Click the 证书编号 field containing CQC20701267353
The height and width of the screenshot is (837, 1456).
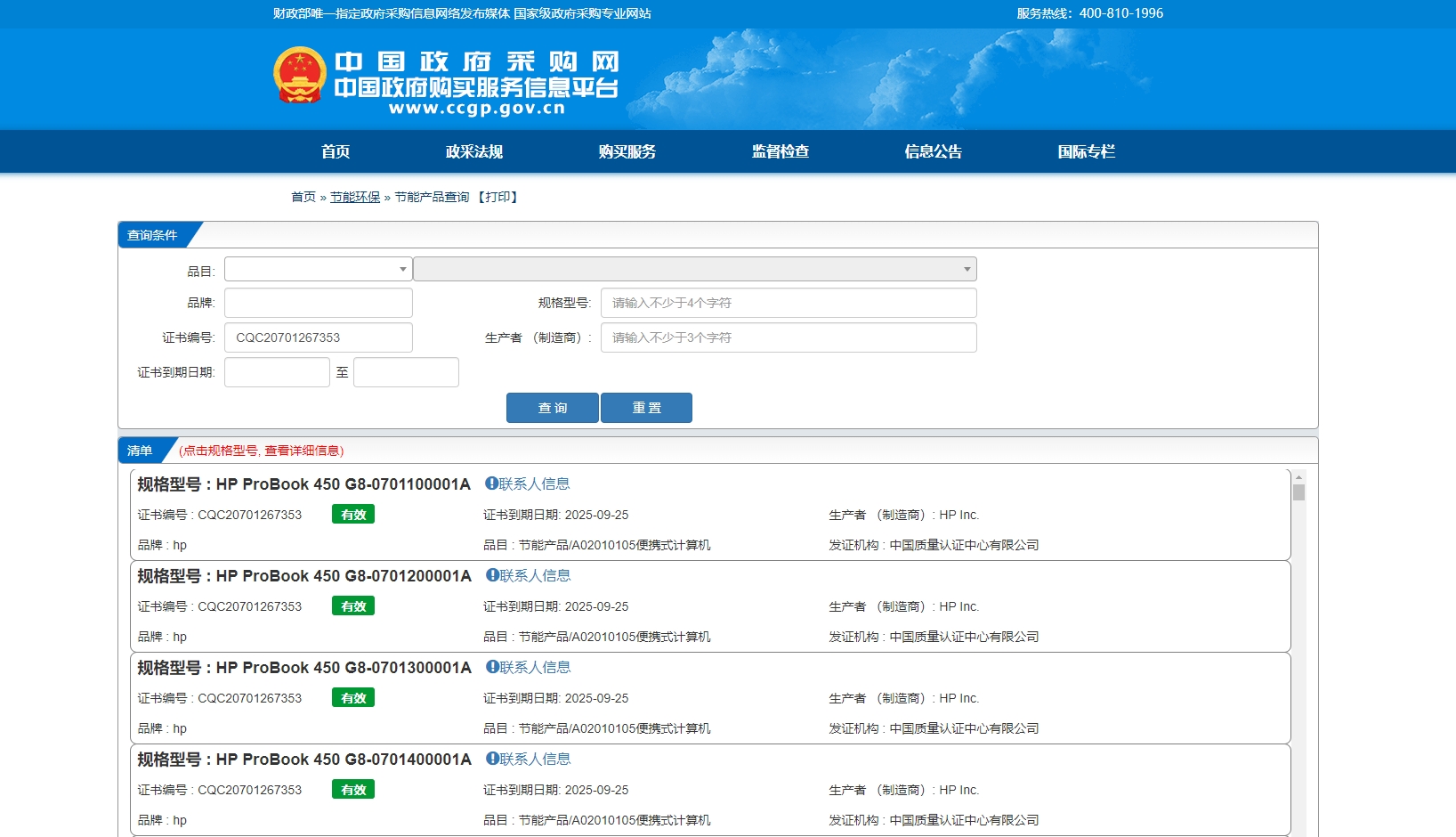tap(319, 337)
